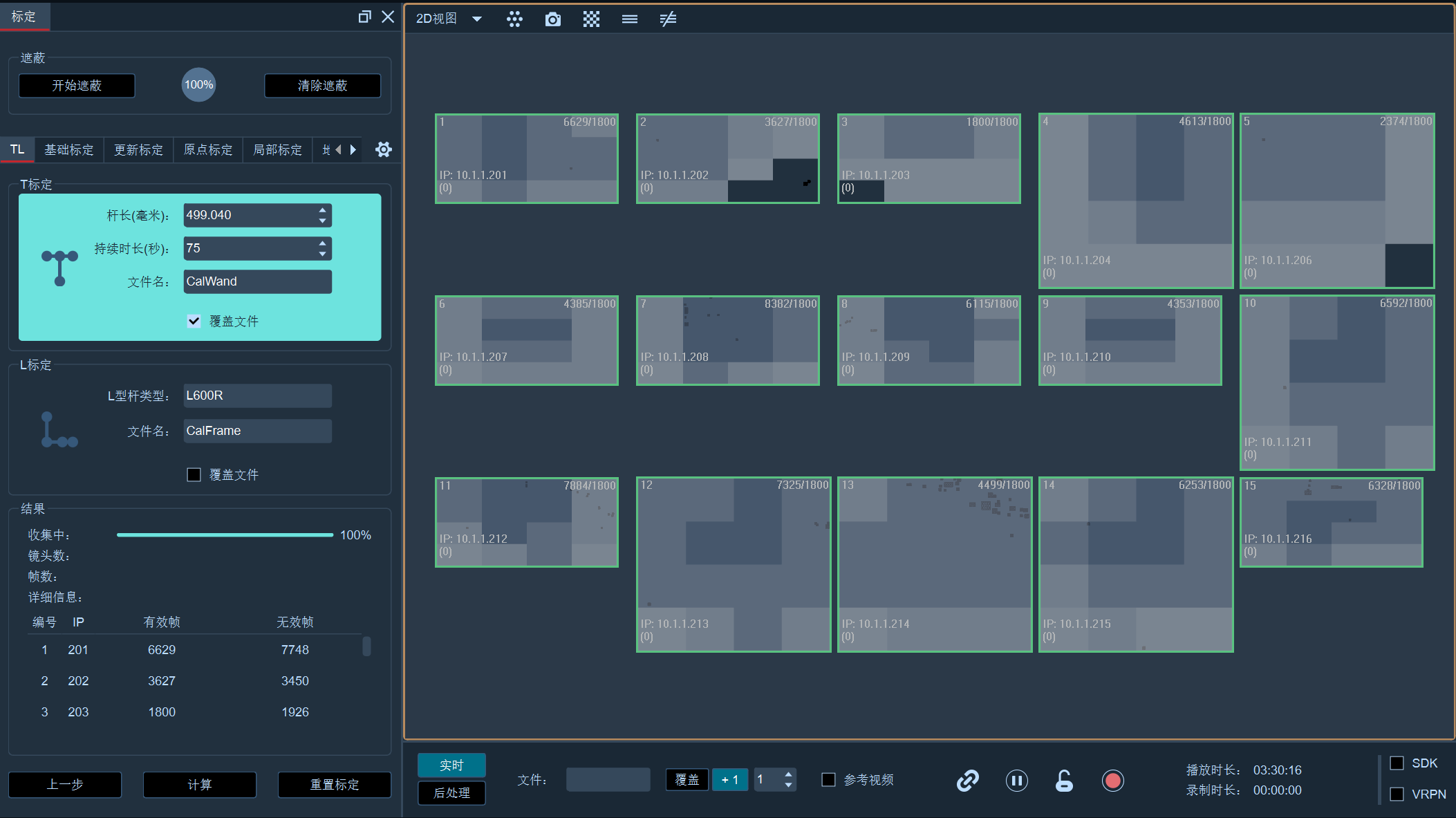Take a snapshot with the camera icon
The width and height of the screenshot is (1456, 818).
tap(552, 19)
